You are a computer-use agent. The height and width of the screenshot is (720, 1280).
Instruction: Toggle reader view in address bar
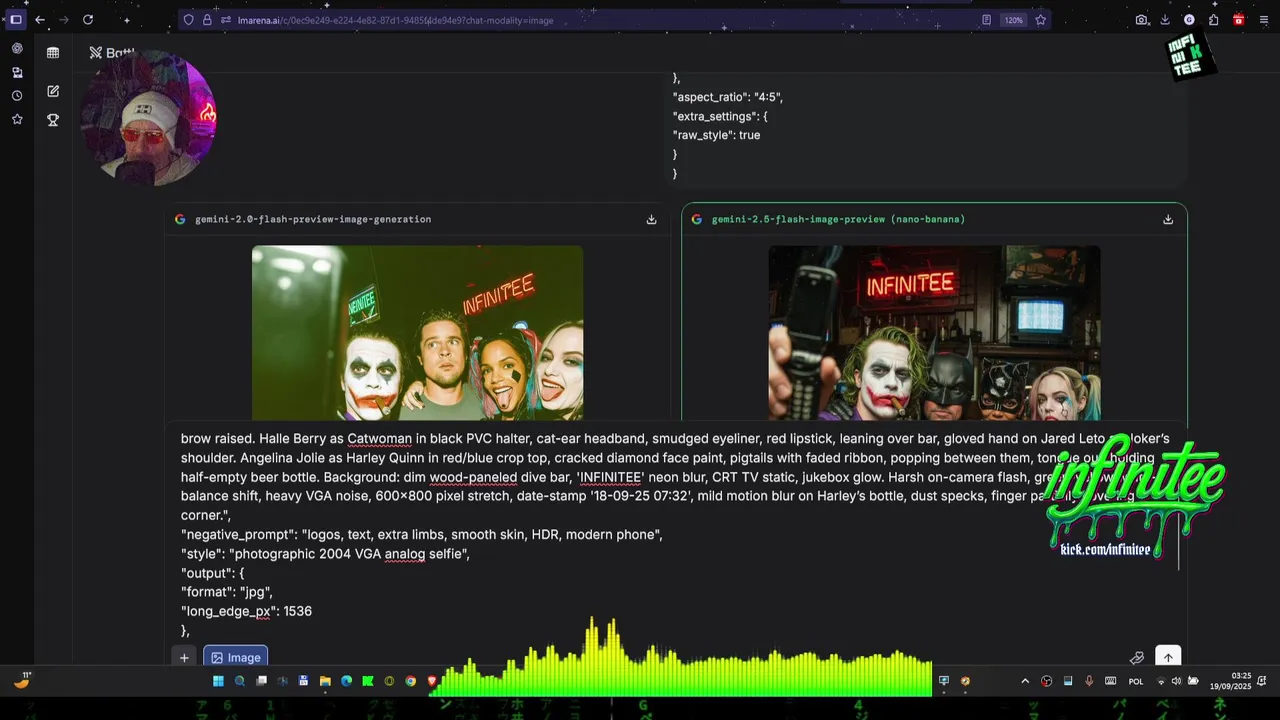coord(986,20)
